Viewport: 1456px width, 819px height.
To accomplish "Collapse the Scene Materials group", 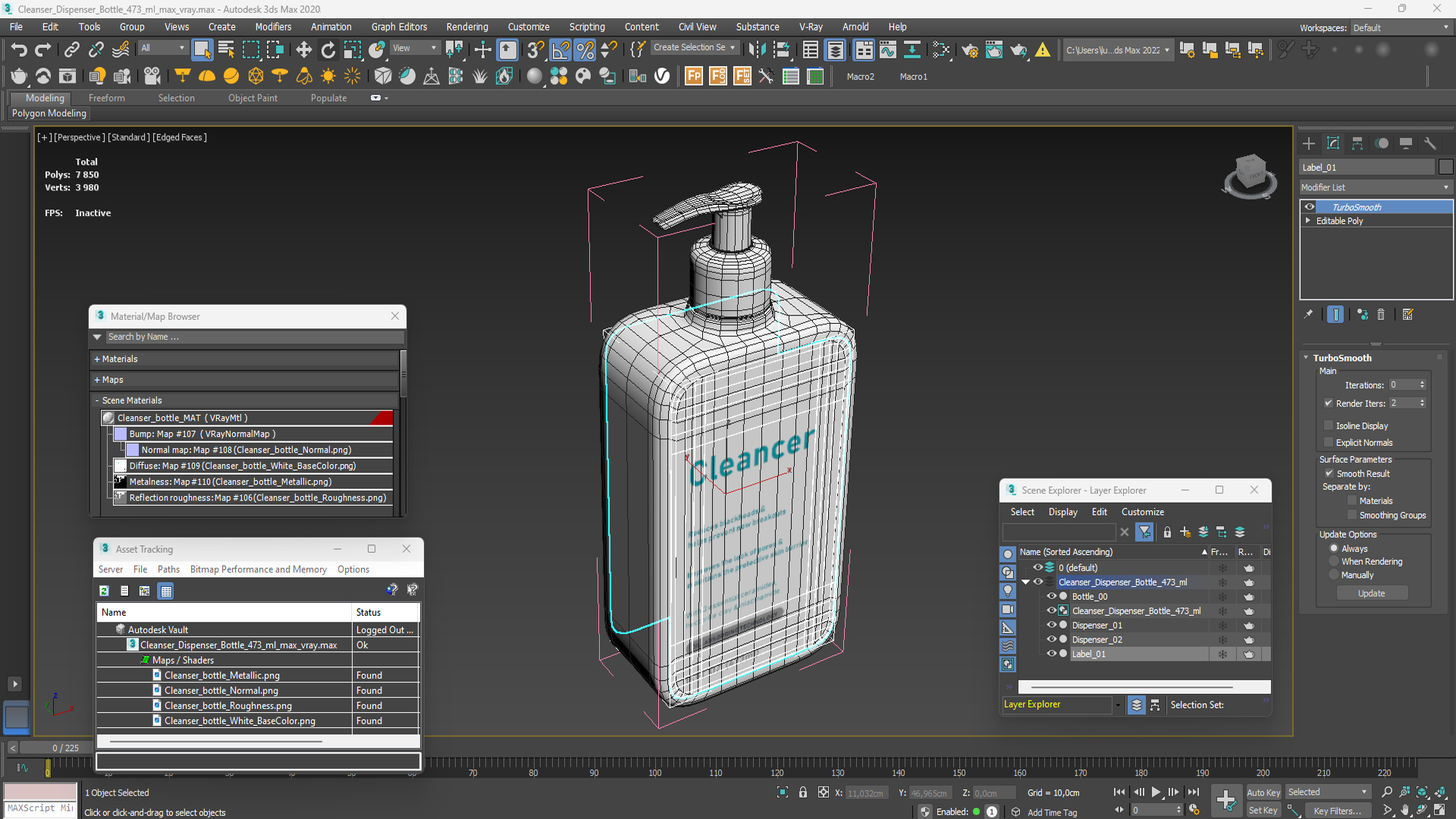I will pyautogui.click(x=97, y=400).
